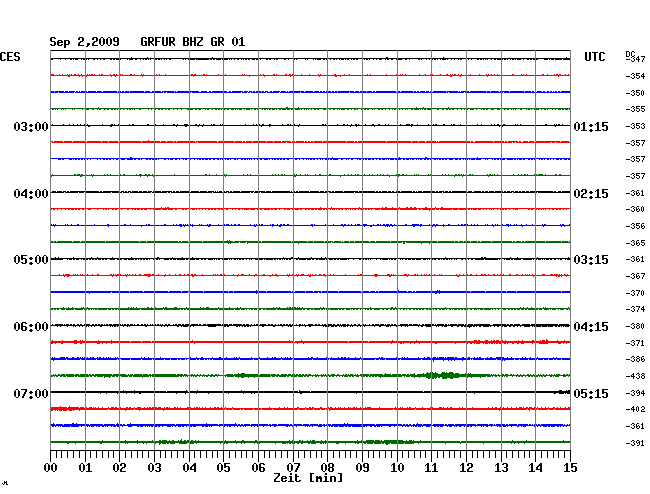Screen dimensions: 650x494
Task: Click the "02:15" UTC time label
Action: [x=591, y=194]
